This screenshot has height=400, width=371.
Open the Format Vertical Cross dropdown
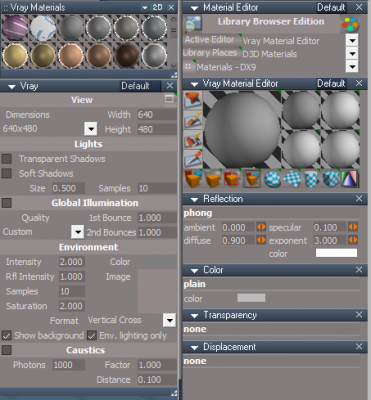(x=169, y=320)
